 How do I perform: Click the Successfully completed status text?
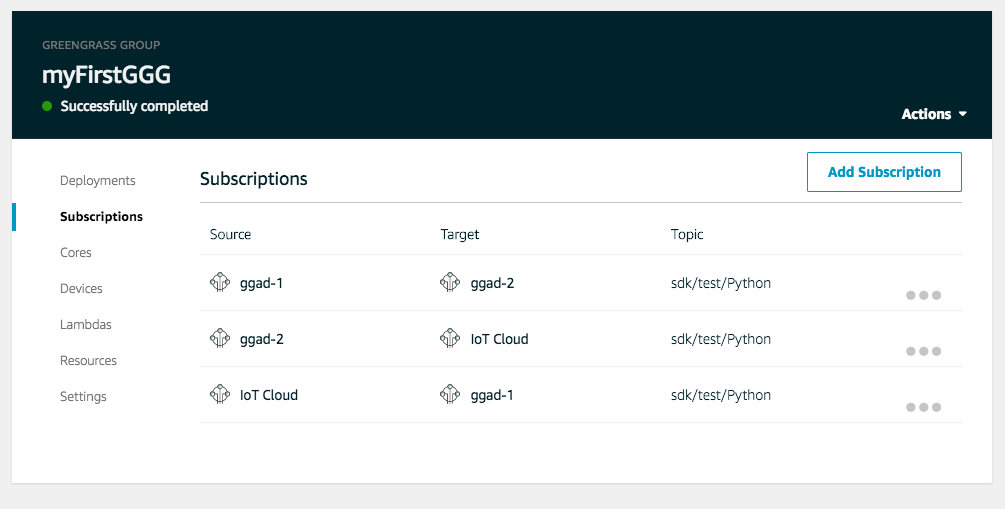(x=134, y=106)
